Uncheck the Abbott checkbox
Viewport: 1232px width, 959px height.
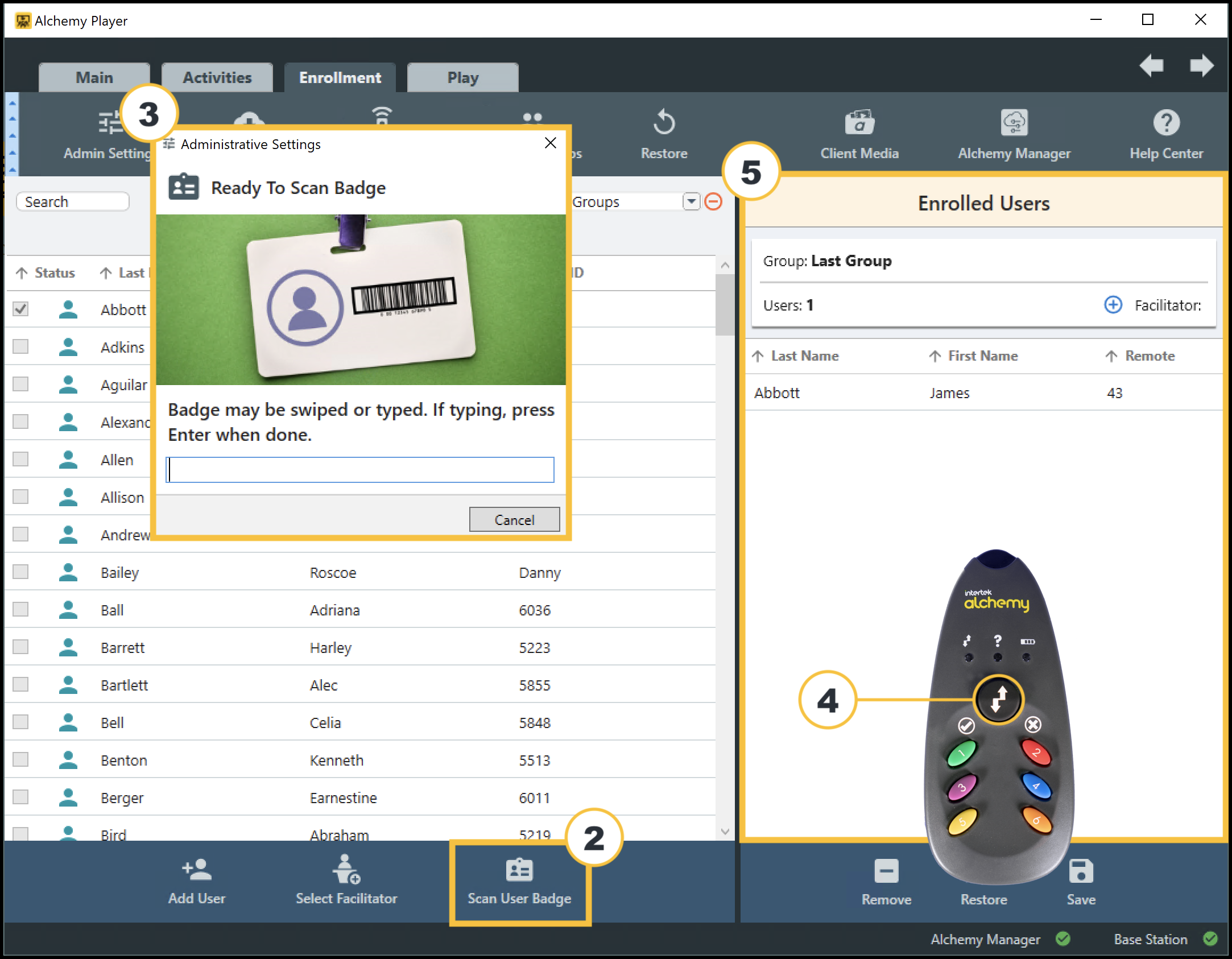click(20, 309)
